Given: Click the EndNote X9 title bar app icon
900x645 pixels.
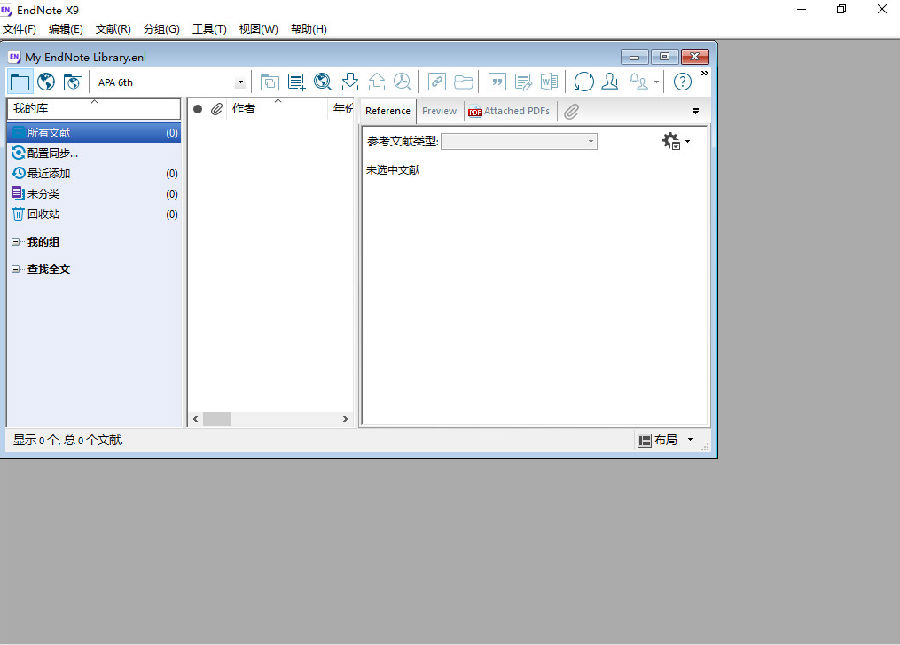Looking at the screenshot, I should [x=6, y=10].
